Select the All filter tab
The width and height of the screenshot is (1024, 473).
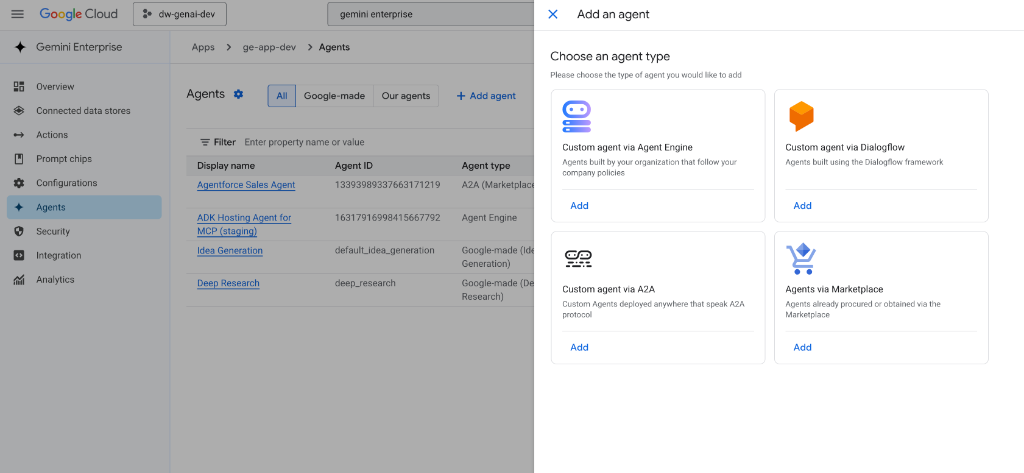click(x=281, y=95)
